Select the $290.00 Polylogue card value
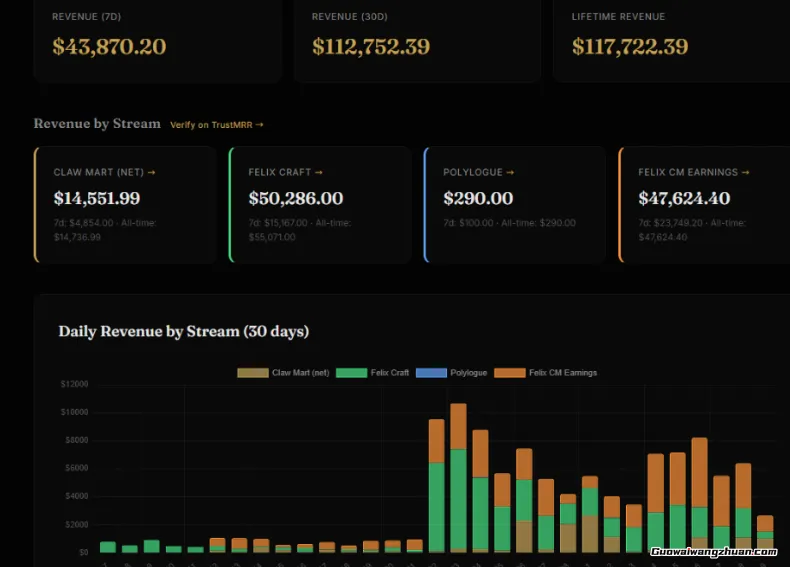Viewport: 790px width, 567px height. pyautogui.click(x=478, y=199)
